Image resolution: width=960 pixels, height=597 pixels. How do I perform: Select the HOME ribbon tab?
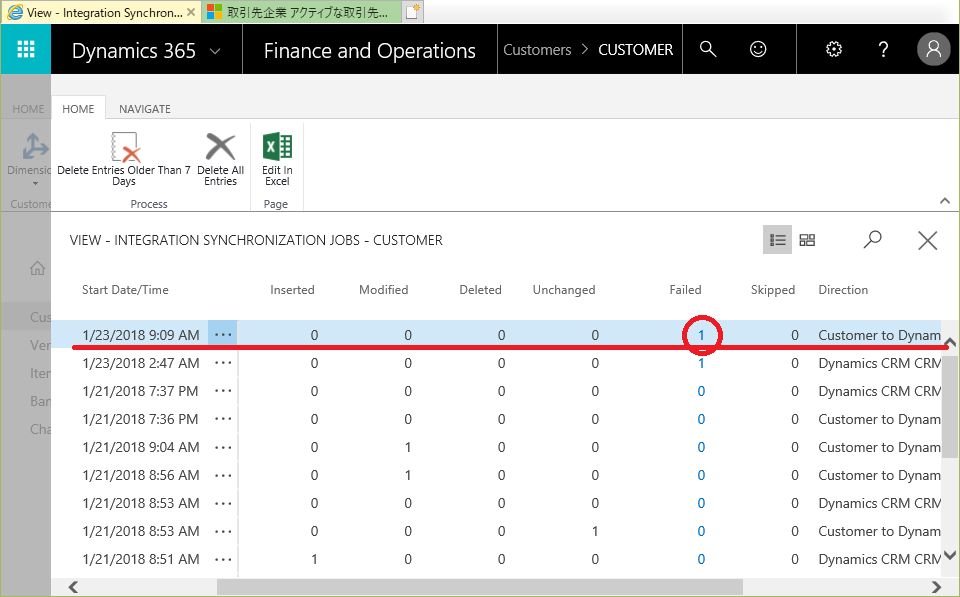tap(78, 109)
